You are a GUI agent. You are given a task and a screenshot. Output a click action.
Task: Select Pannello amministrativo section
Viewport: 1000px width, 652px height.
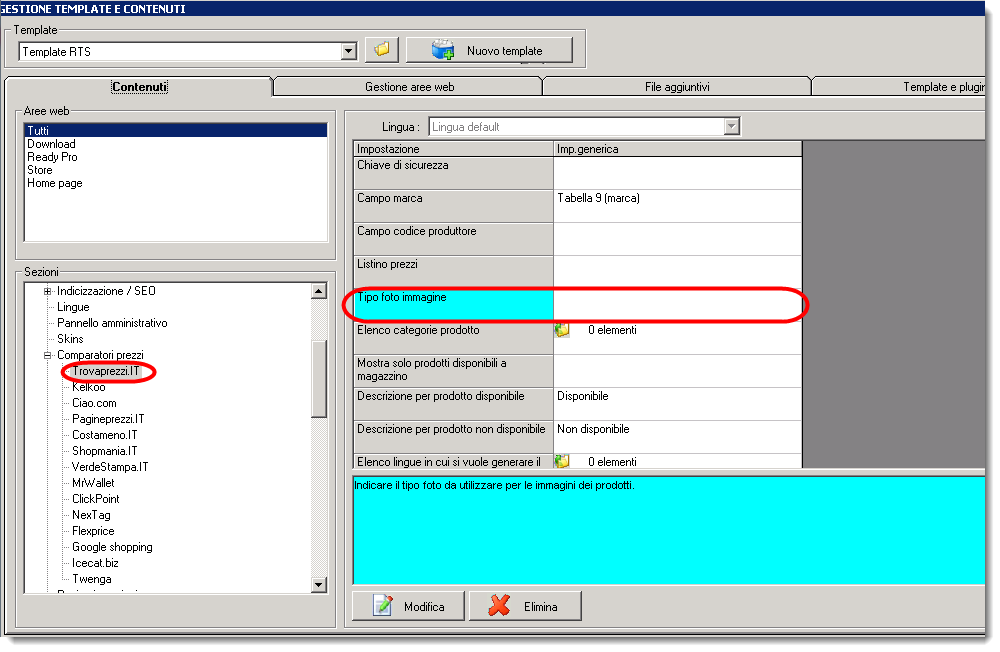coord(112,323)
